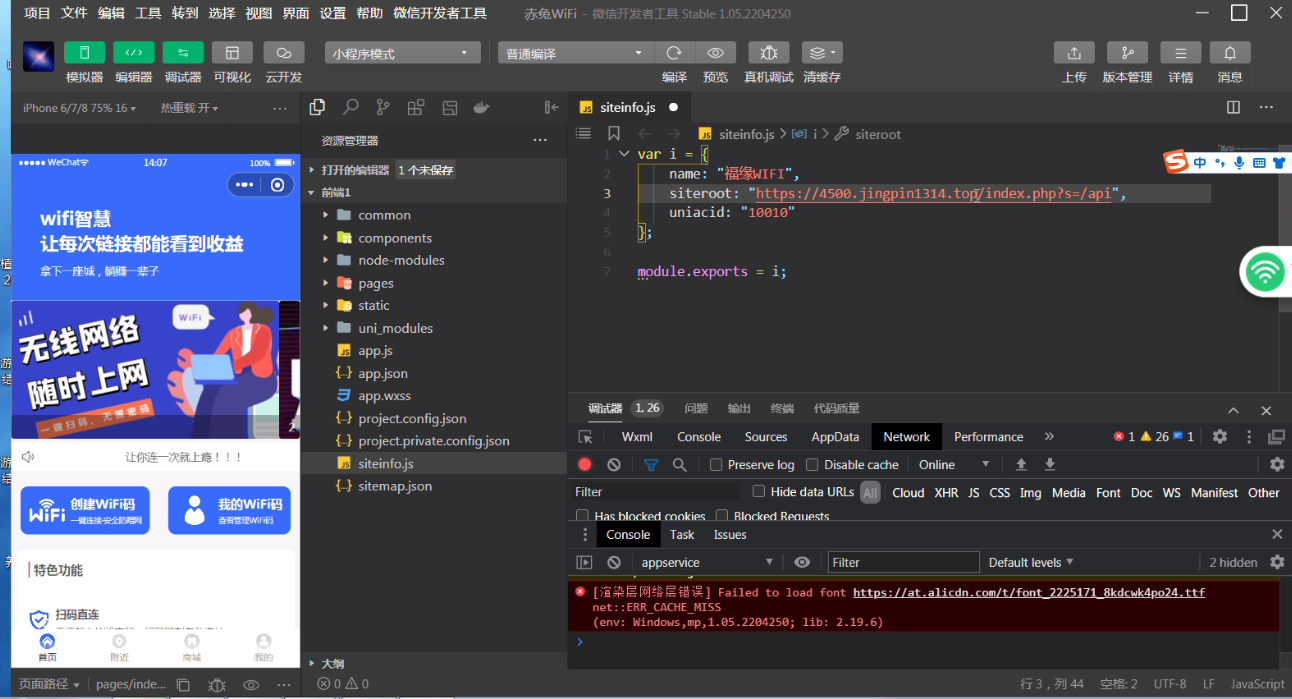Open the mini program mode dropdown
1292x699 pixels.
(402, 53)
